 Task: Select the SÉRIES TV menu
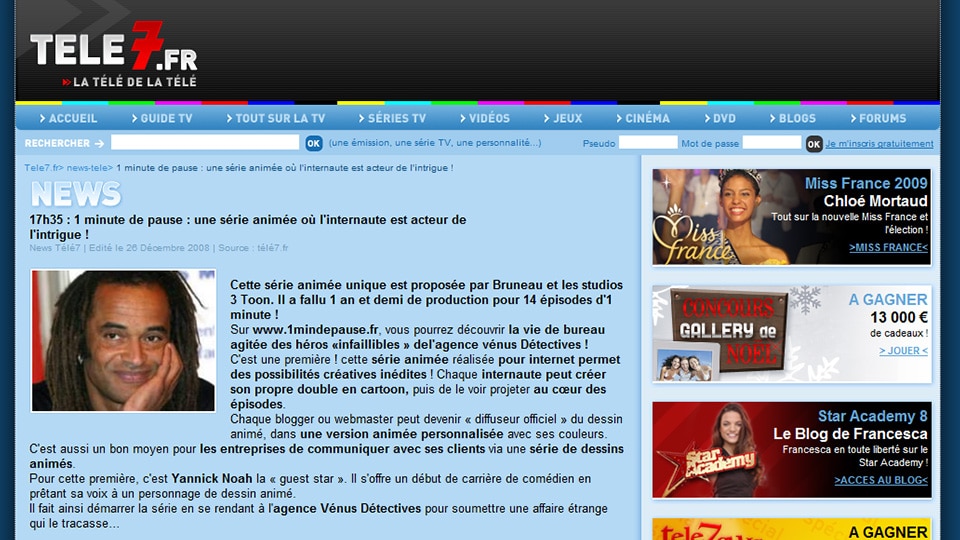pos(392,118)
